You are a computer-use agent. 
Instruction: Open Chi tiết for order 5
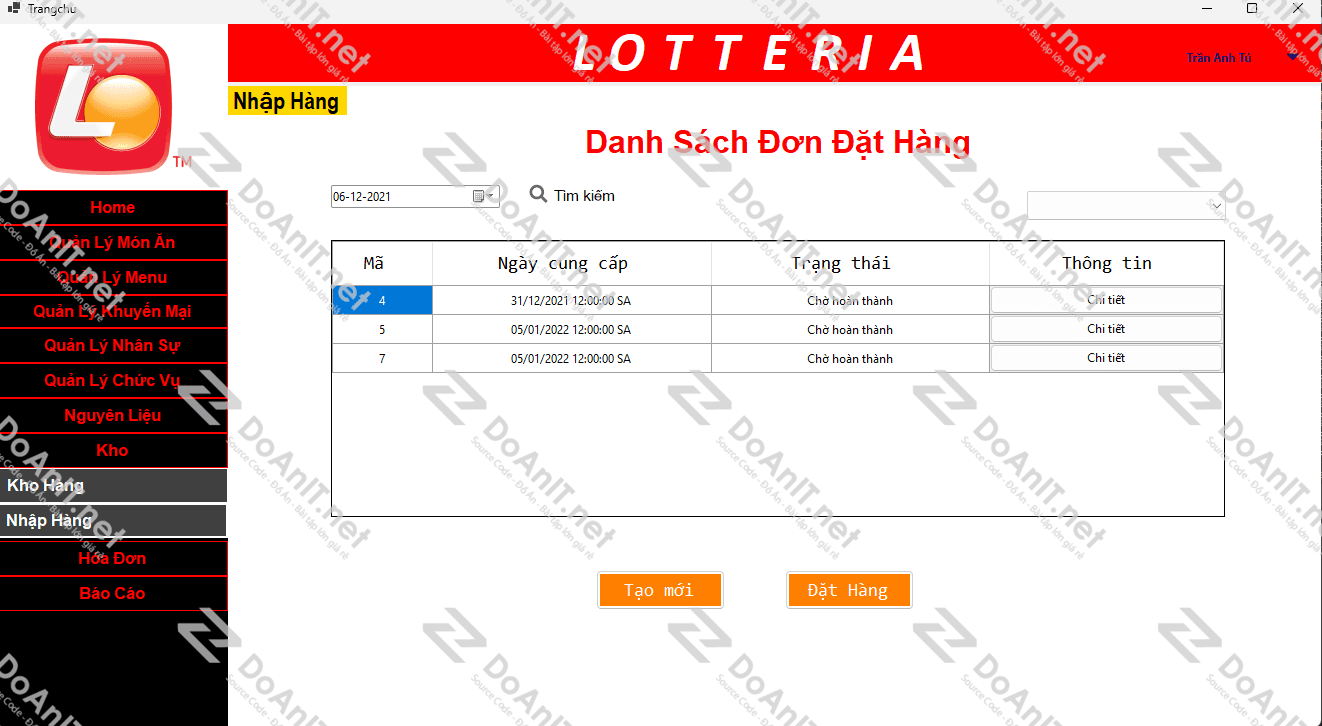point(1106,329)
